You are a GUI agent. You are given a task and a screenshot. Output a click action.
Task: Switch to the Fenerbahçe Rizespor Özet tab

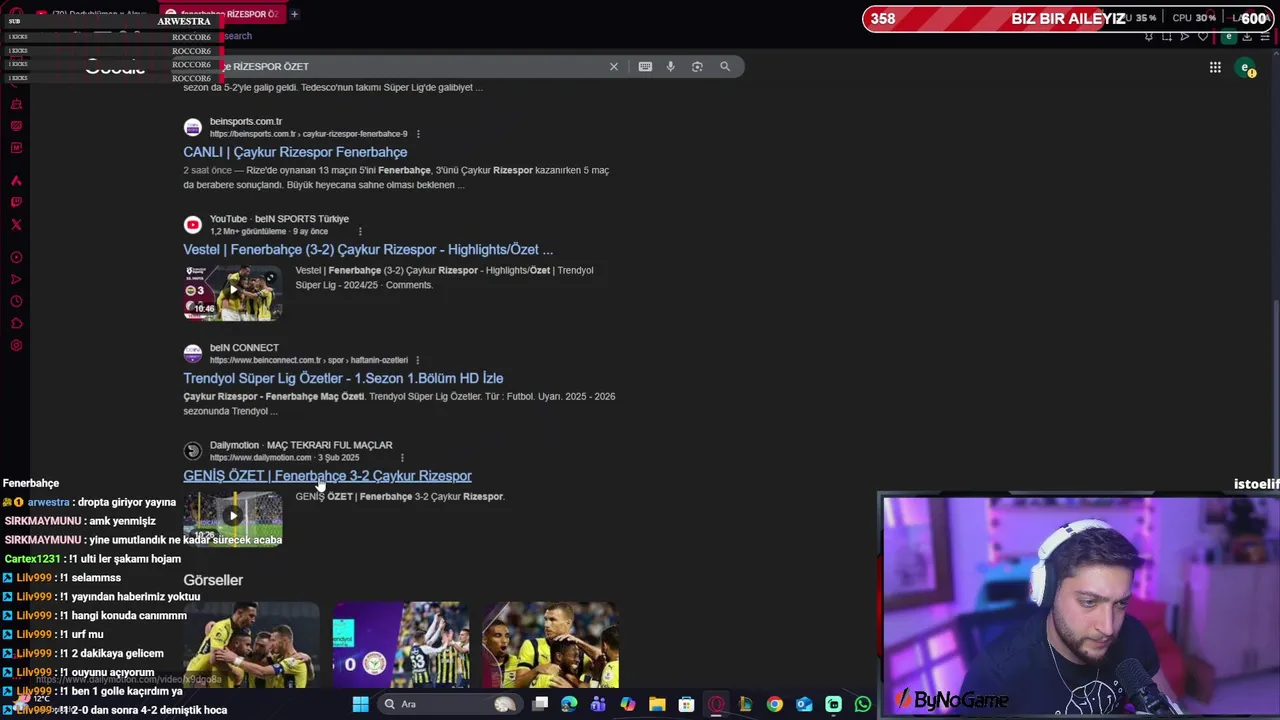click(x=222, y=14)
